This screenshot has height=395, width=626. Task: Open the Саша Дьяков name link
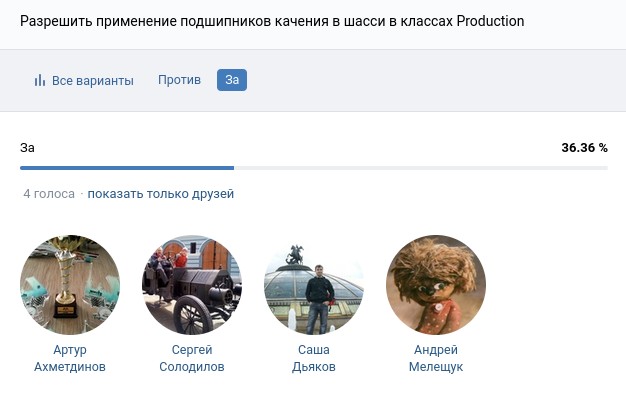pyautogui.click(x=314, y=358)
